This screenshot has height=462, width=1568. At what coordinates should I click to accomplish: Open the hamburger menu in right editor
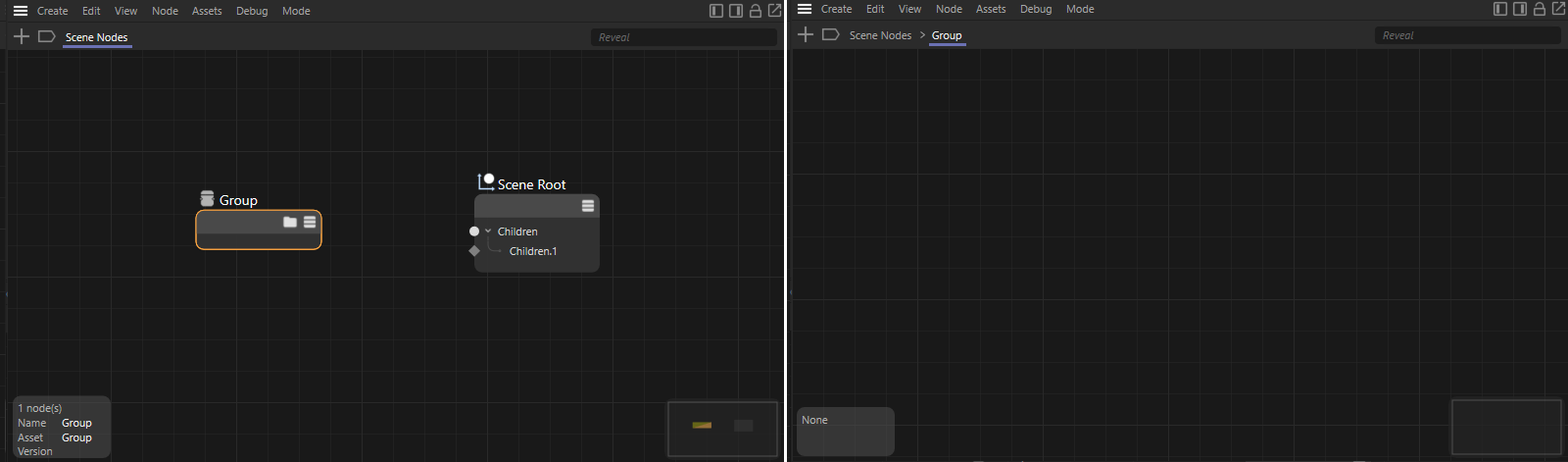pyautogui.click(x=805, y=9)
